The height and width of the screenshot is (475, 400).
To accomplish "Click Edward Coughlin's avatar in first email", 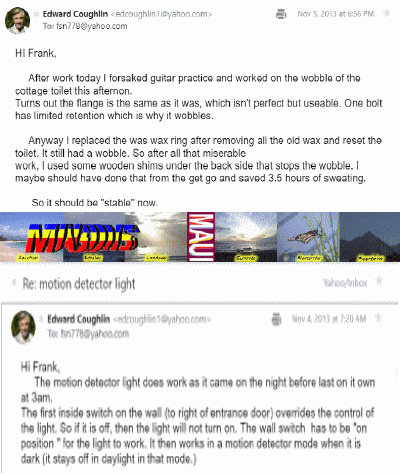I will coord(17,21).
